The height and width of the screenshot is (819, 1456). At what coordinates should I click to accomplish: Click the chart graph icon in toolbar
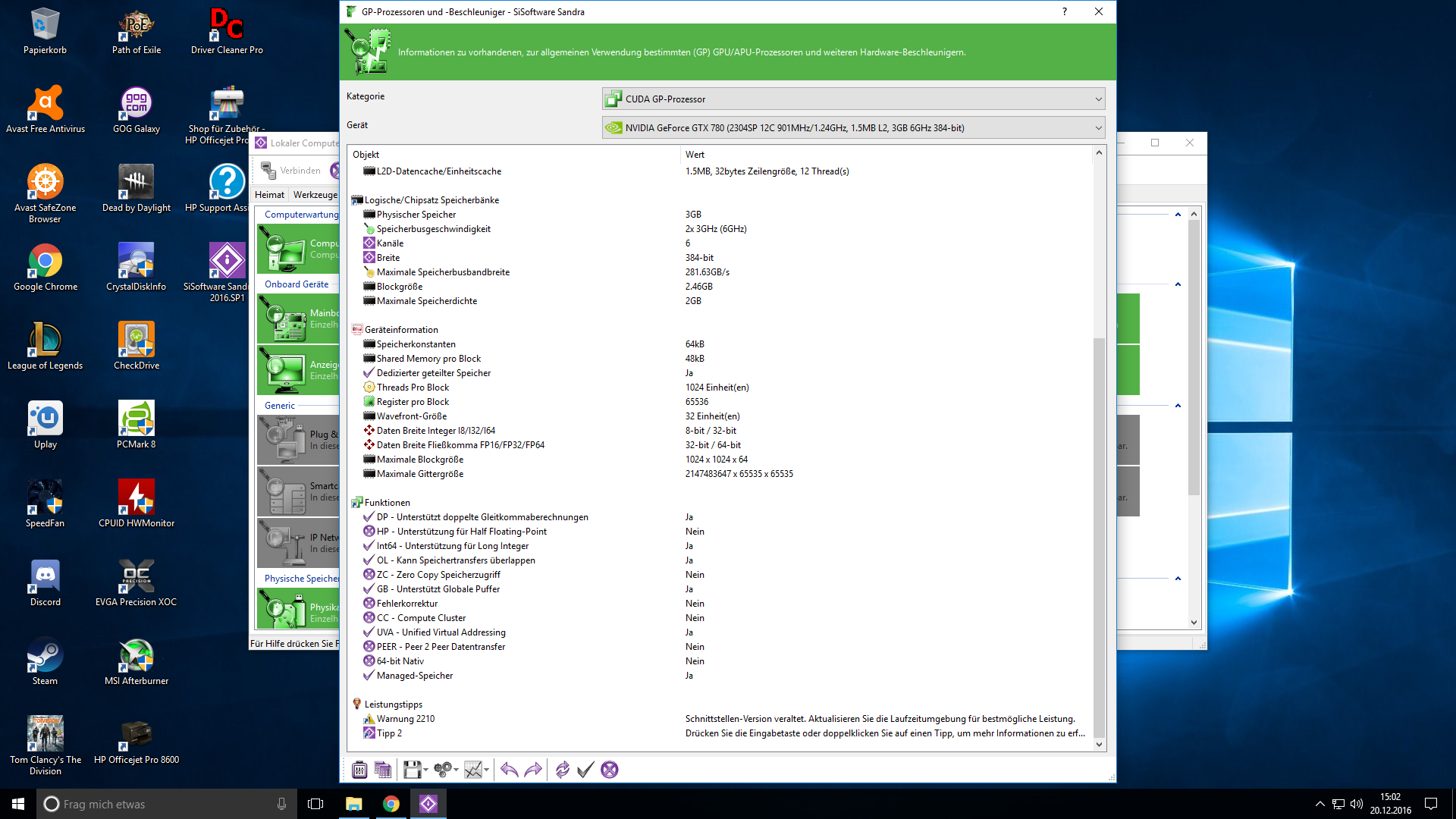coord(472,770)
